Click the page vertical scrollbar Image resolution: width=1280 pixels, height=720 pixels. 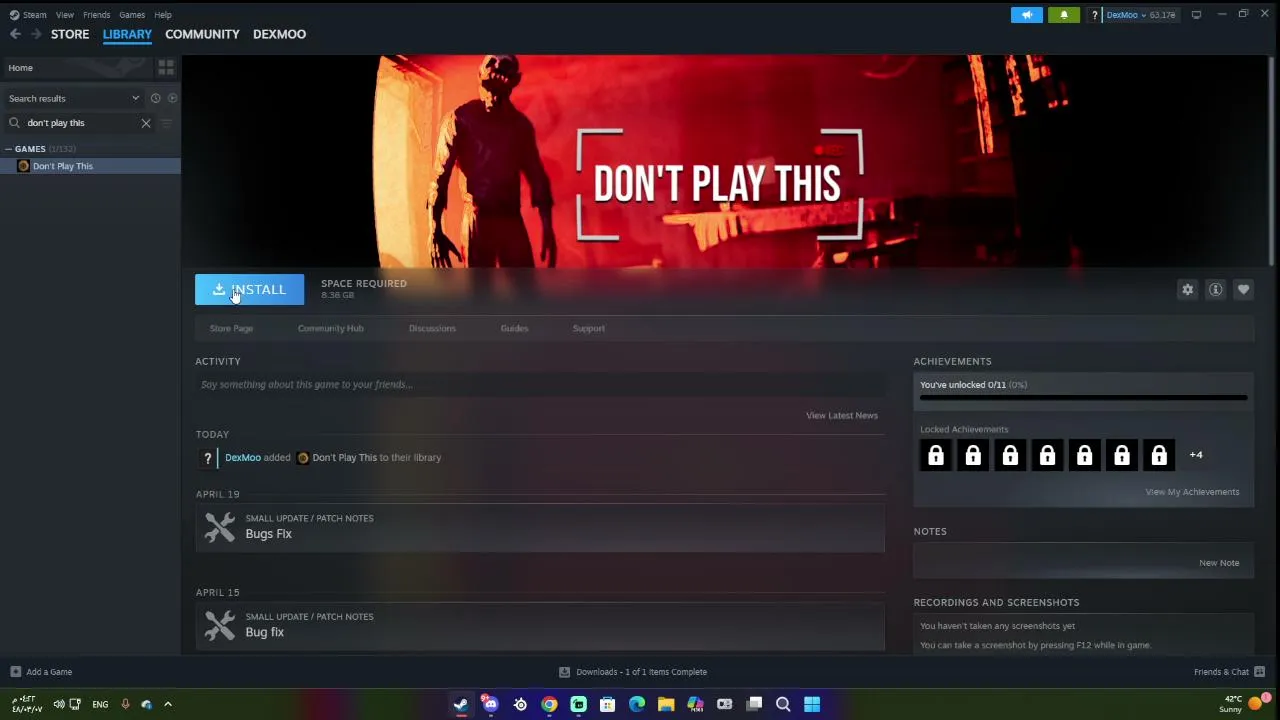point(1270,160)
